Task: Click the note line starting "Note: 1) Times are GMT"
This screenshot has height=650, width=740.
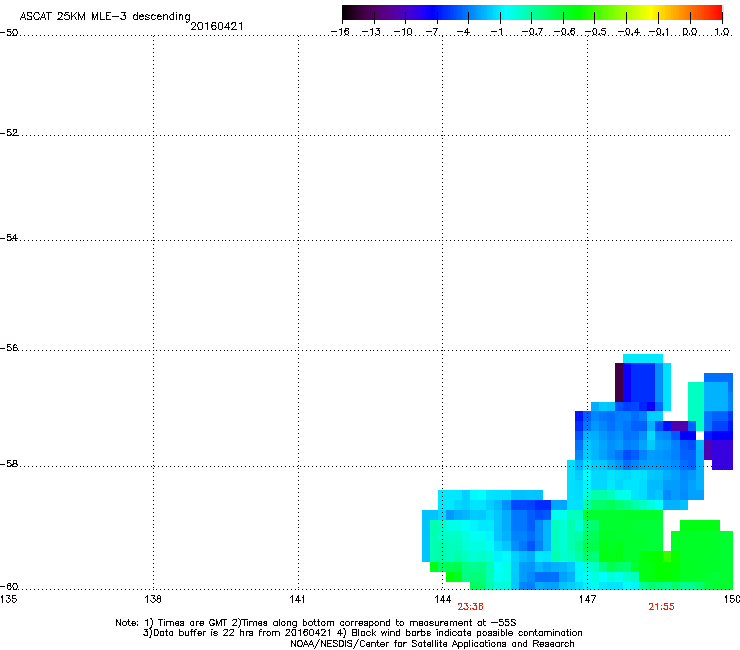Action: pyautogui.click(x=316, y=623)
